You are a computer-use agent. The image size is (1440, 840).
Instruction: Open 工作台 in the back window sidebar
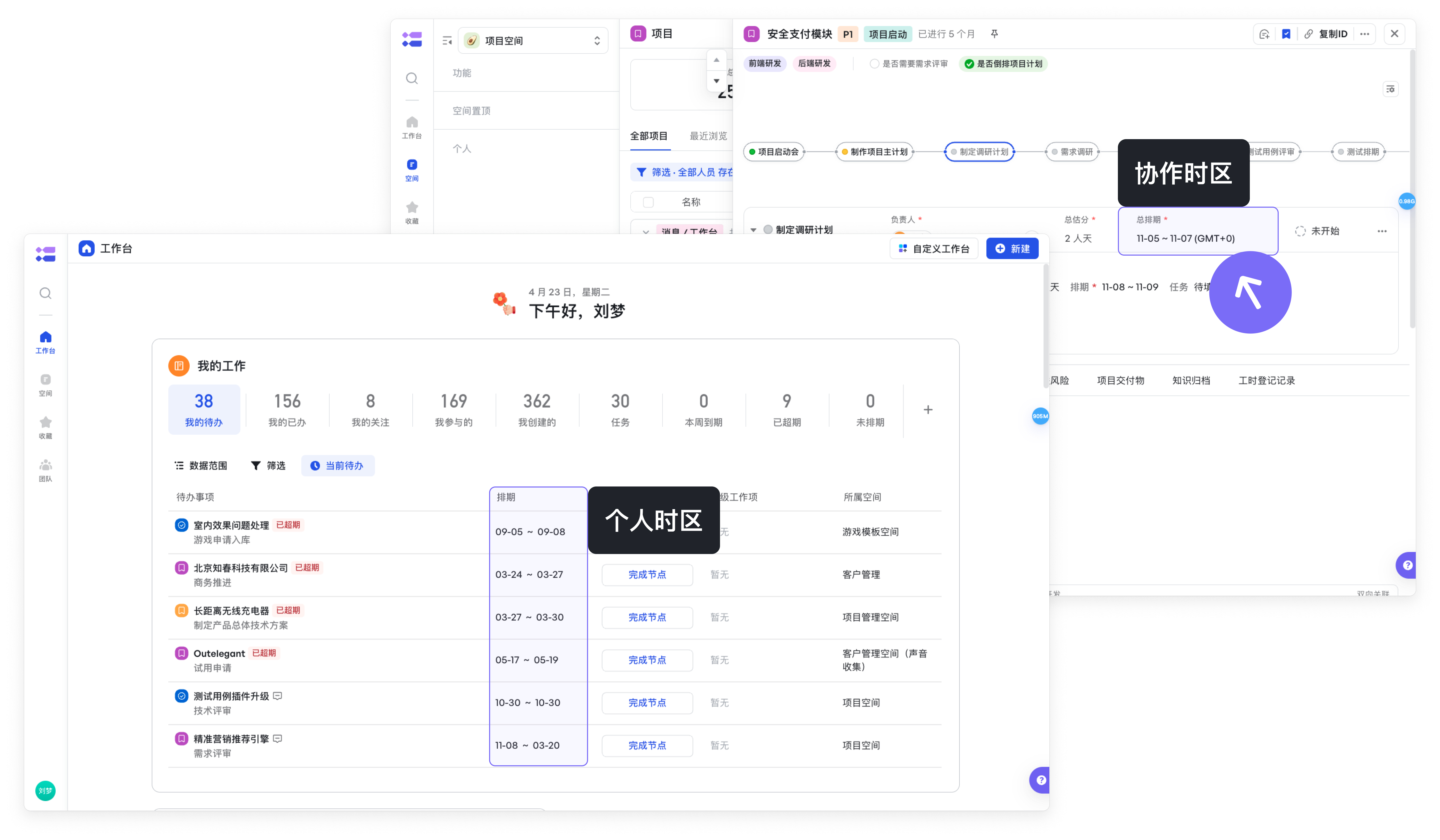[x=412, y=128]
